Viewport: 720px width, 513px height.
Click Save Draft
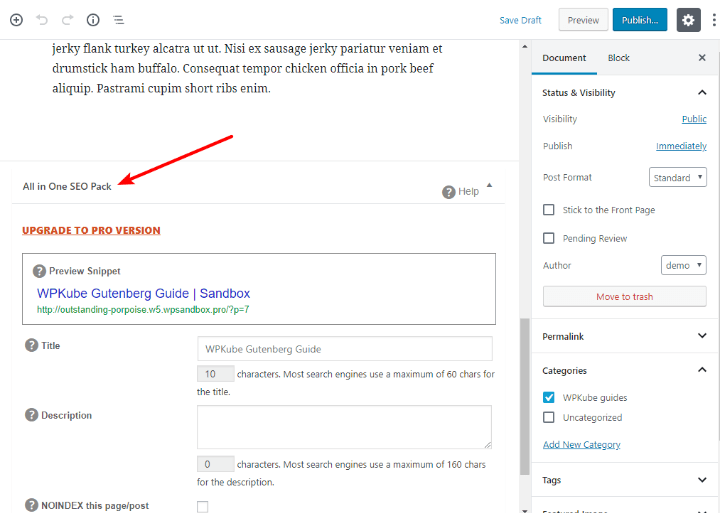[520, 20]
